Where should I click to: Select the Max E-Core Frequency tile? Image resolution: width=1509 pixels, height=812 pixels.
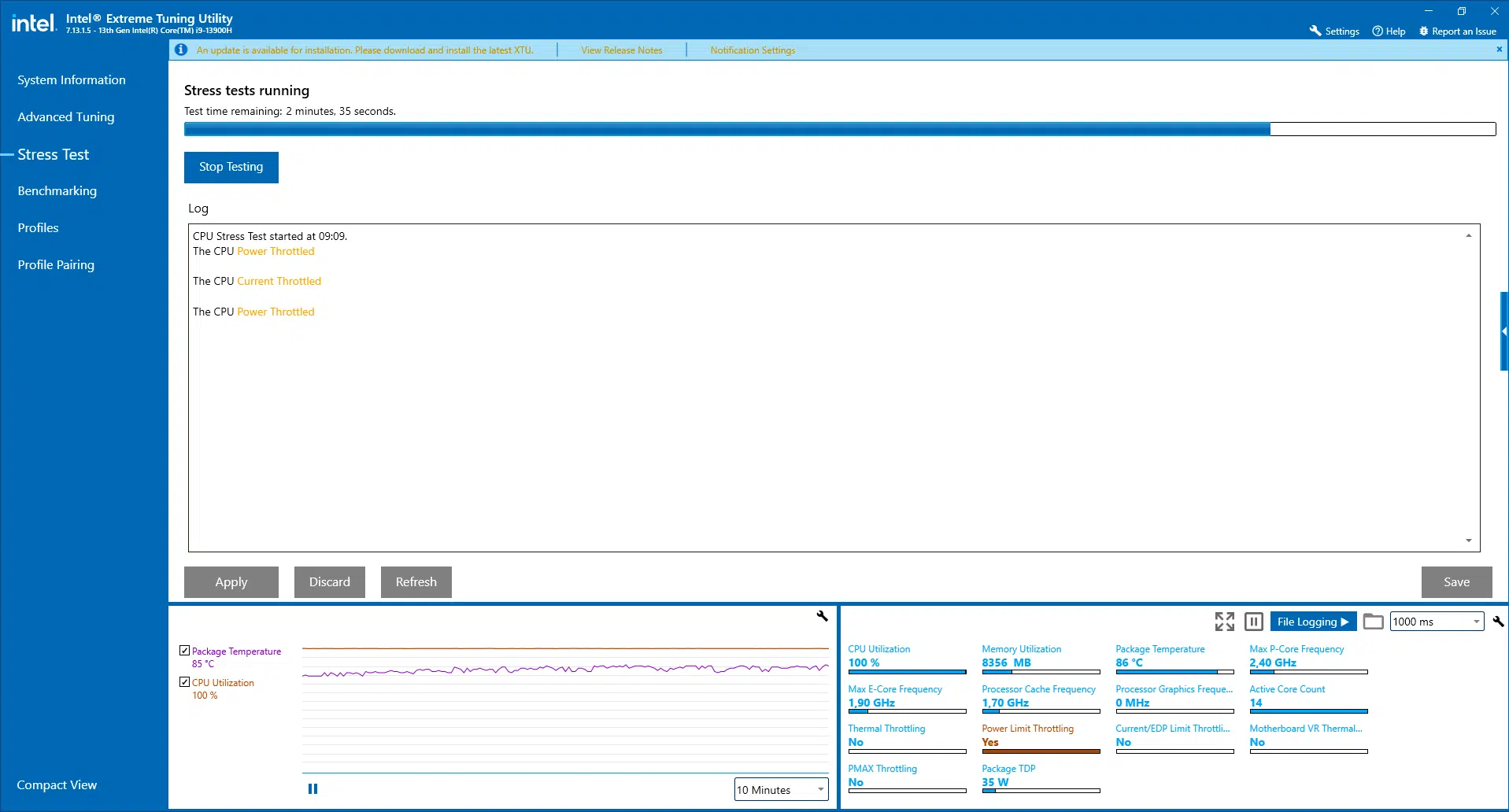(907, 700)
